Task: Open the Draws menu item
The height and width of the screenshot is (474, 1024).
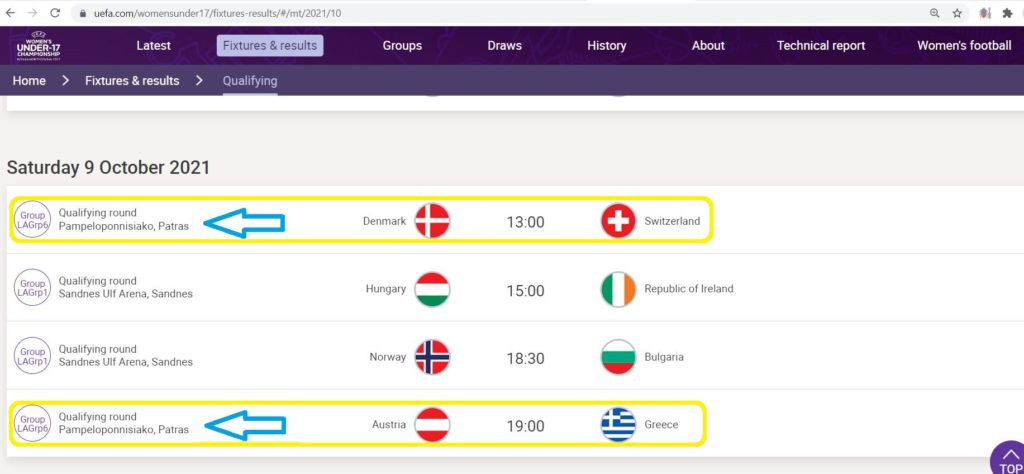Action: (x=504, y=46)
